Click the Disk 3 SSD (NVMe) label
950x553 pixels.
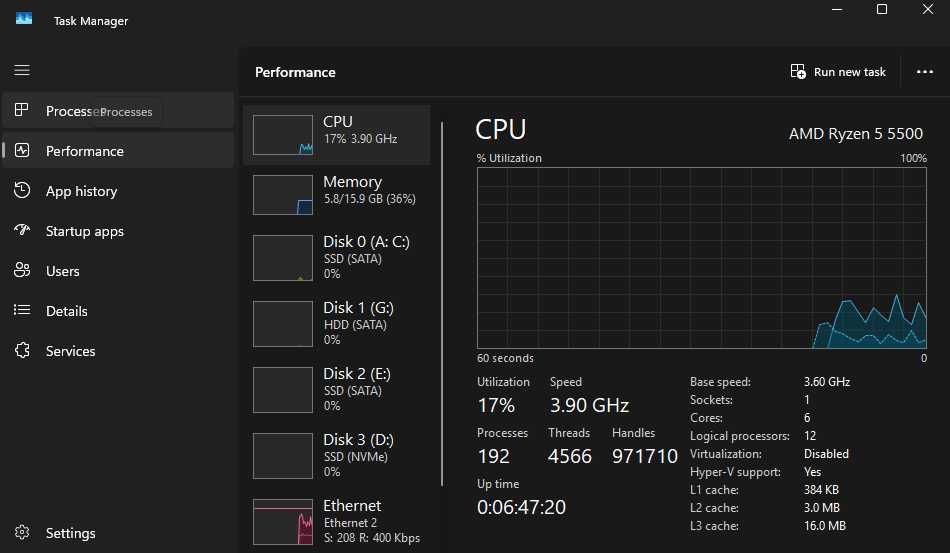[356, 457]
